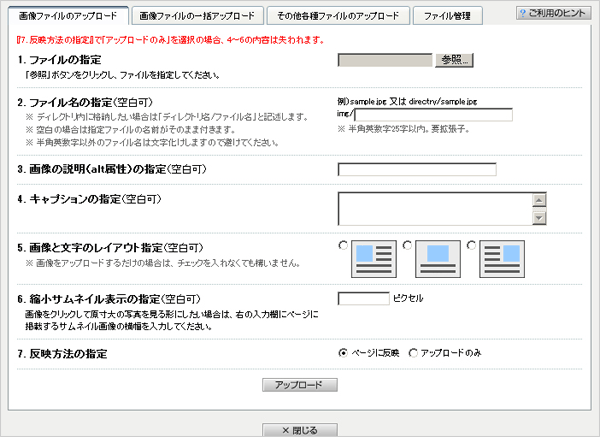This screenshot has height=437, width=600.
Task: Click the heading 7. 反映方法の指定
Action: (62, 354)
